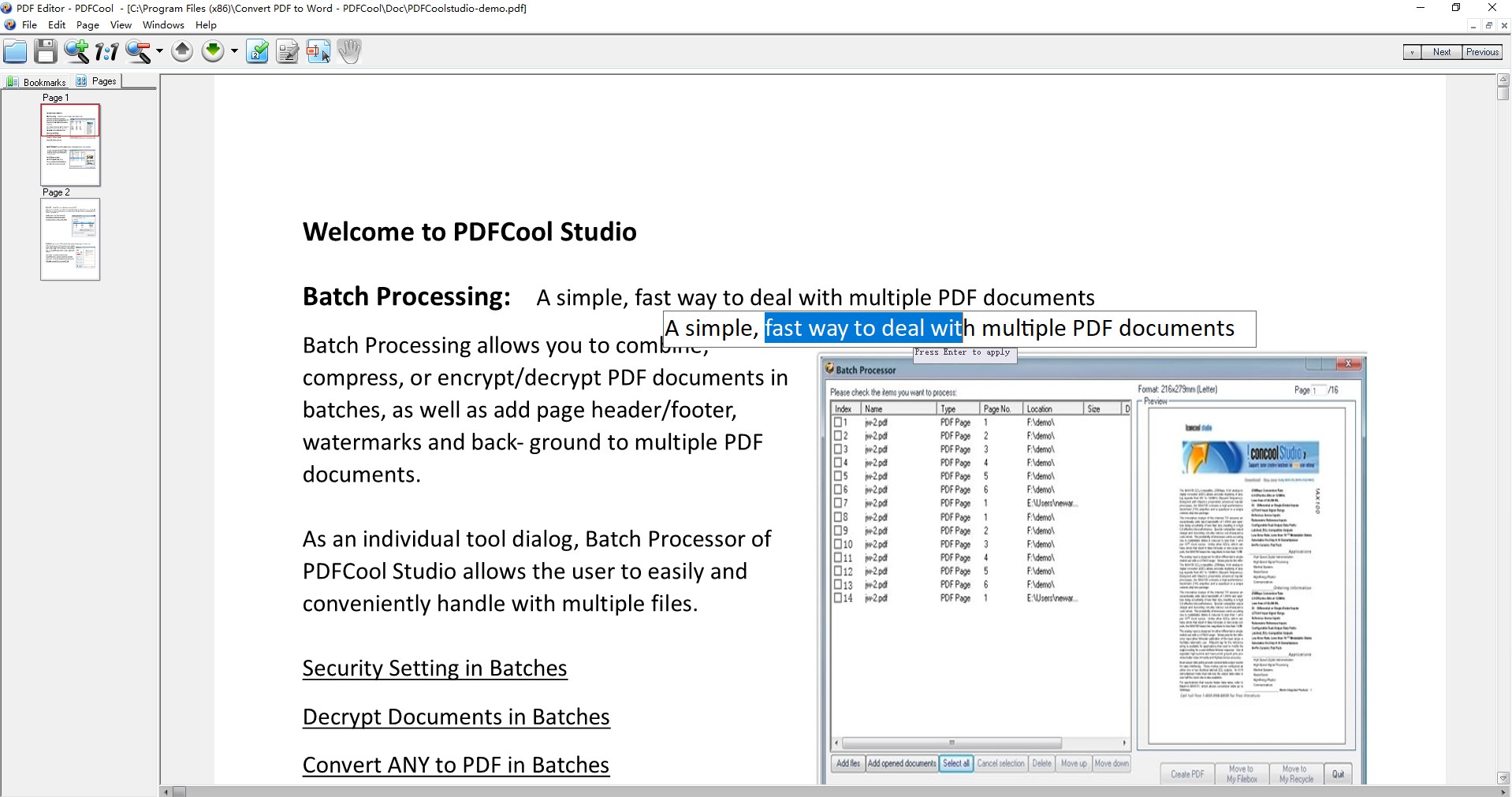Zoom in with the magnifier plus icon
Viewport: 1512px width, 797px height.
[76, 52]
